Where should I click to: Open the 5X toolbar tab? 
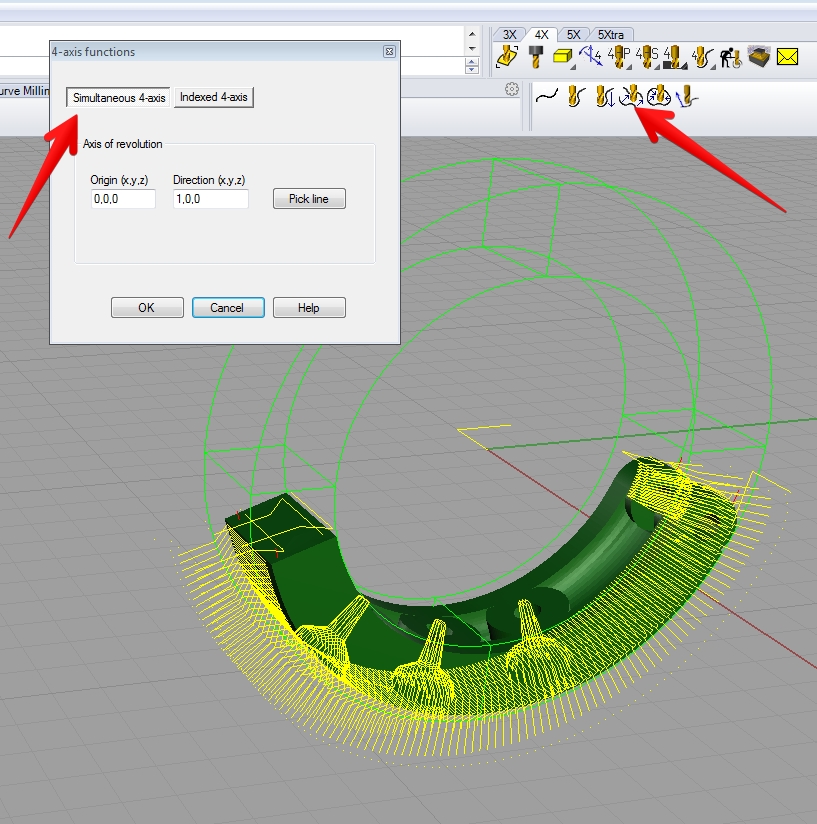tap(572, 34)
